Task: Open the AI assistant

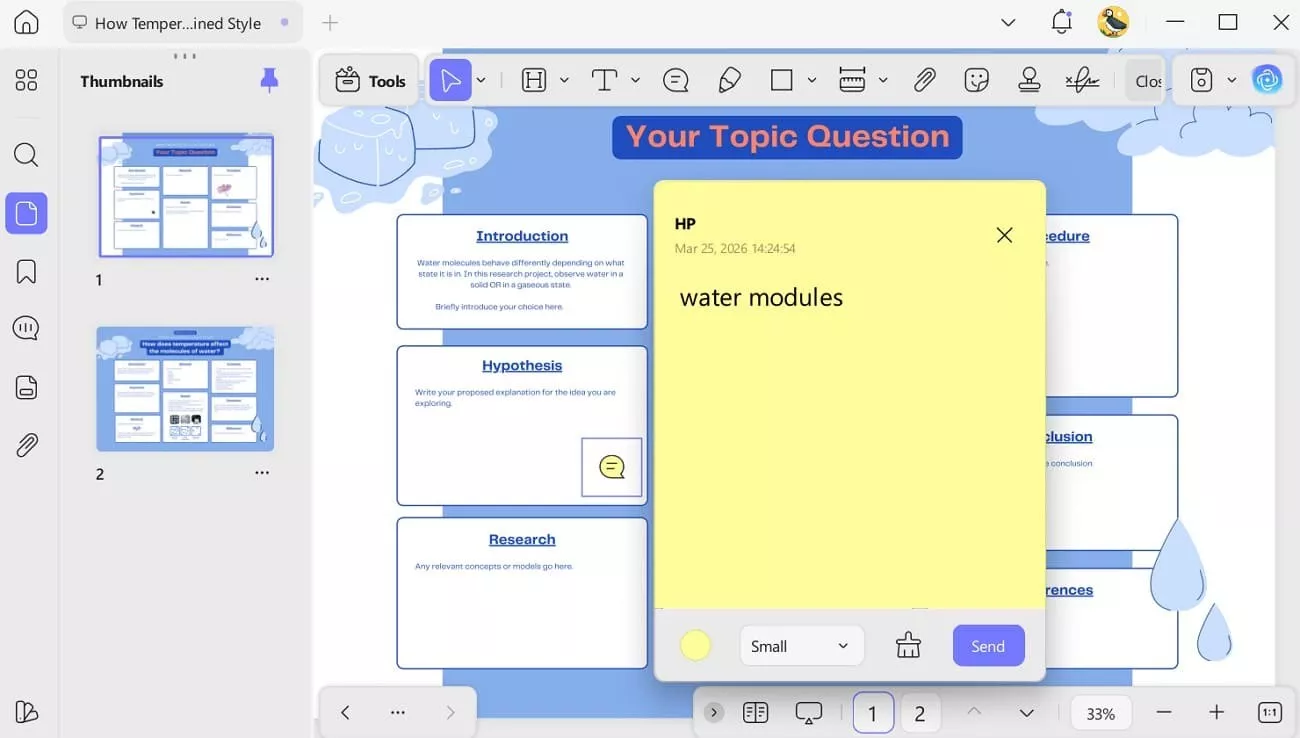Action: [1268, 79]
